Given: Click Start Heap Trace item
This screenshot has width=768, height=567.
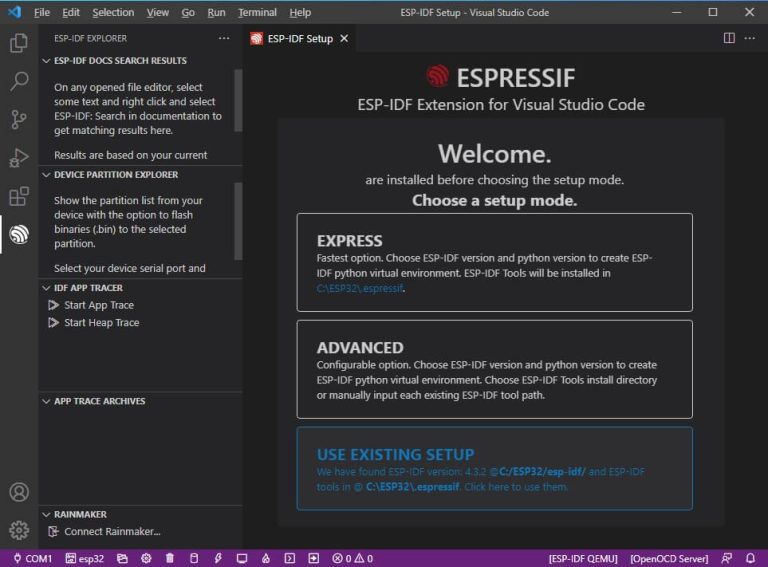Looking at the screenshot, I should click(101, 323).
